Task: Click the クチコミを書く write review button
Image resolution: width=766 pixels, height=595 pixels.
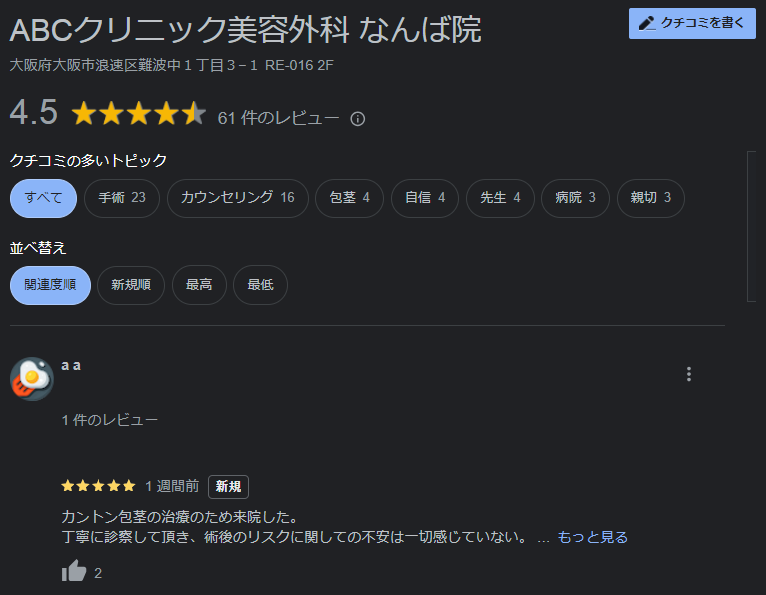Action: [692, 23]
